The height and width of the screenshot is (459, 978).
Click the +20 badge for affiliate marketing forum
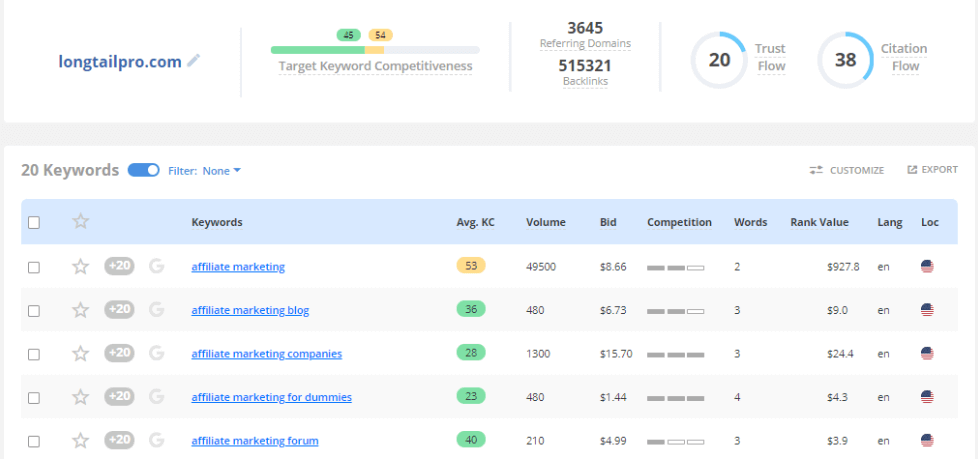point(119,440)
